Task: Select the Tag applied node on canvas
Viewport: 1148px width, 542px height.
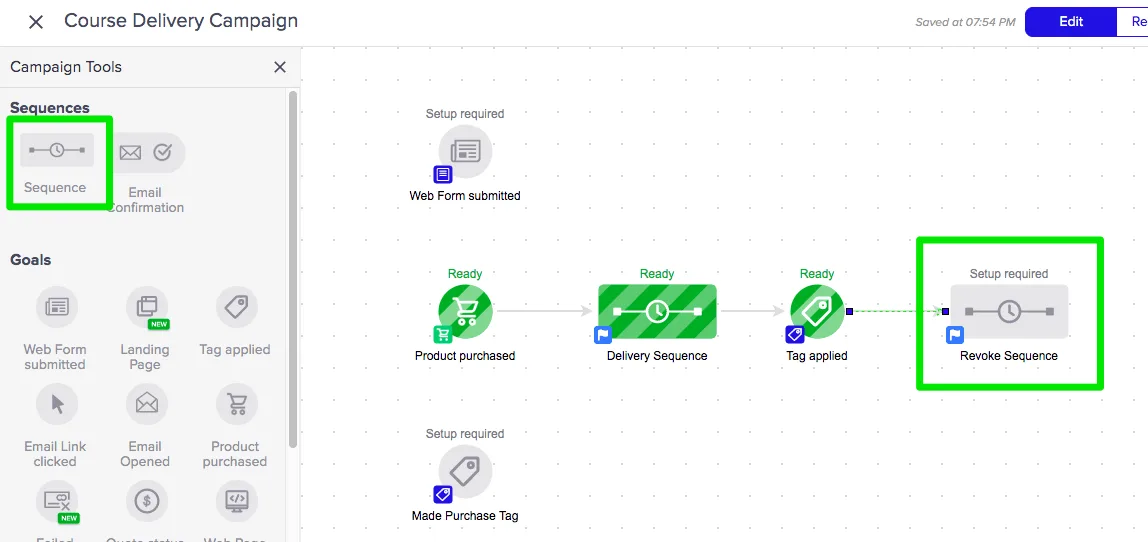Action: coord(817,312)
